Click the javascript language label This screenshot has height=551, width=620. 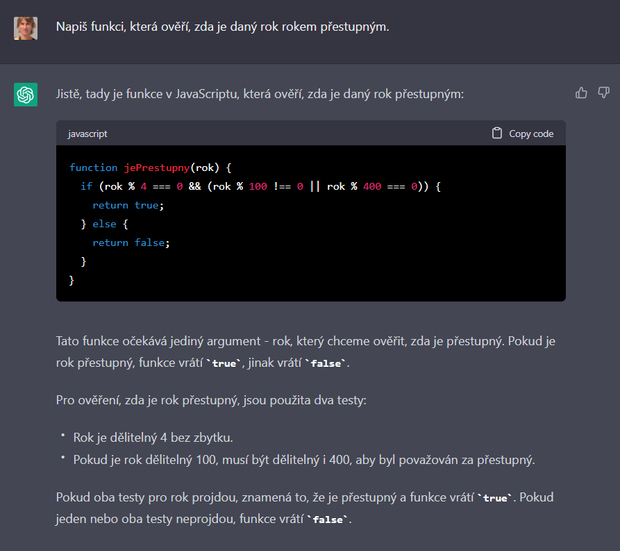88,134
